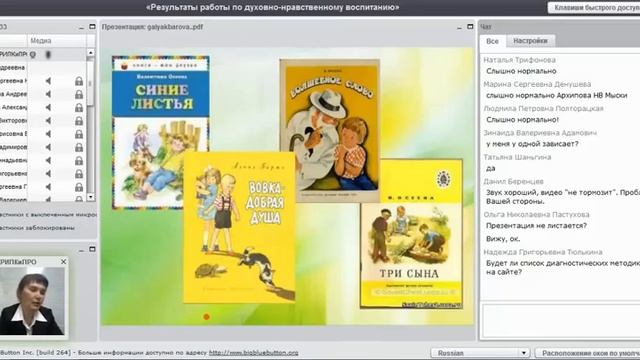640x360 pixels.
Task: Click lock icon in the 'Викторов' row
Action: pos(79,121)
